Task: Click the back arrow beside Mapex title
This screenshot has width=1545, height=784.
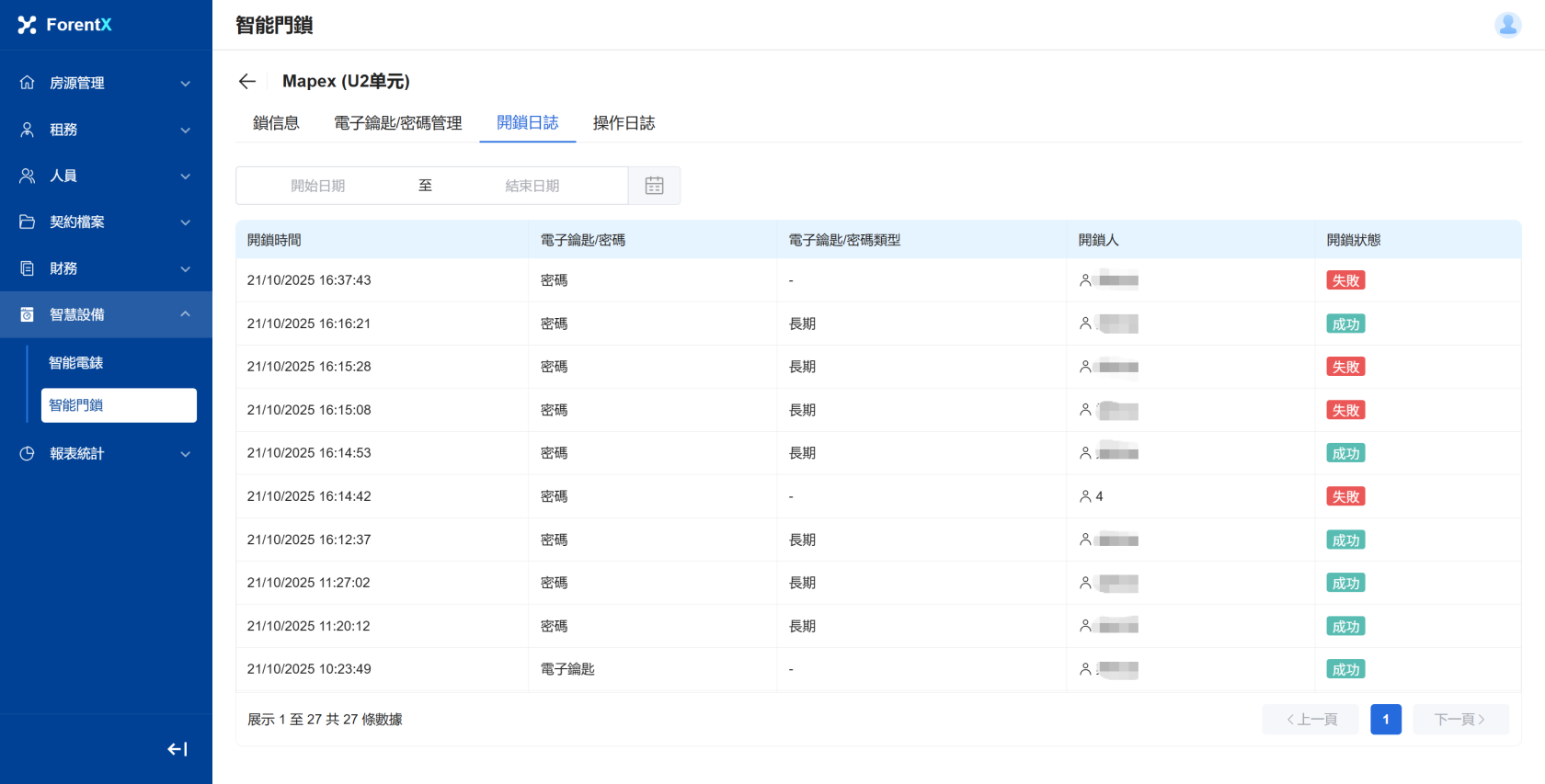Action: pos(246,82)
